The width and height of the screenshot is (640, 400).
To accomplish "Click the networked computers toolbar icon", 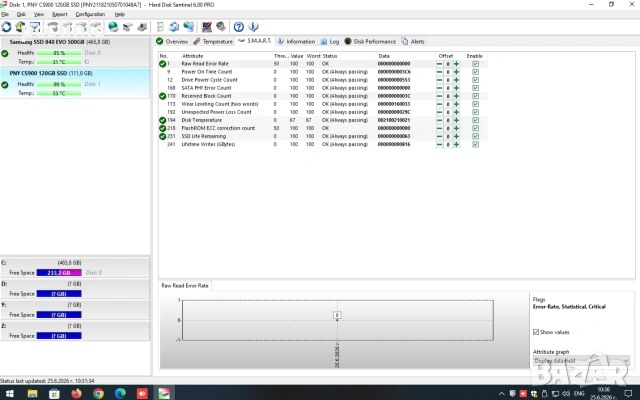I will tap(189, 27).
